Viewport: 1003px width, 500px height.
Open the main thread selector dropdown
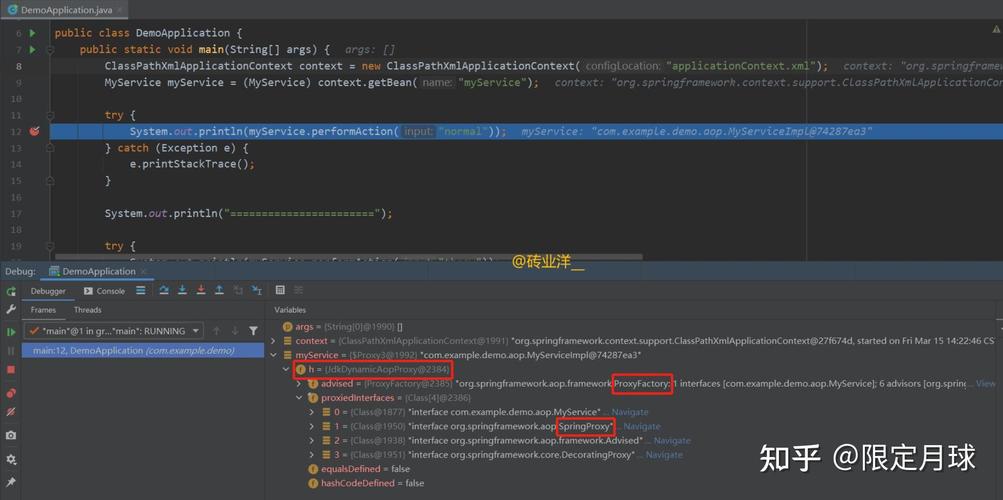[114, 331]
